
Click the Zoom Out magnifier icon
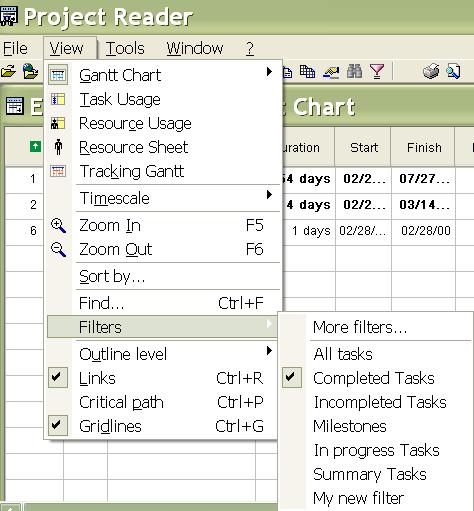coord(58,249)
